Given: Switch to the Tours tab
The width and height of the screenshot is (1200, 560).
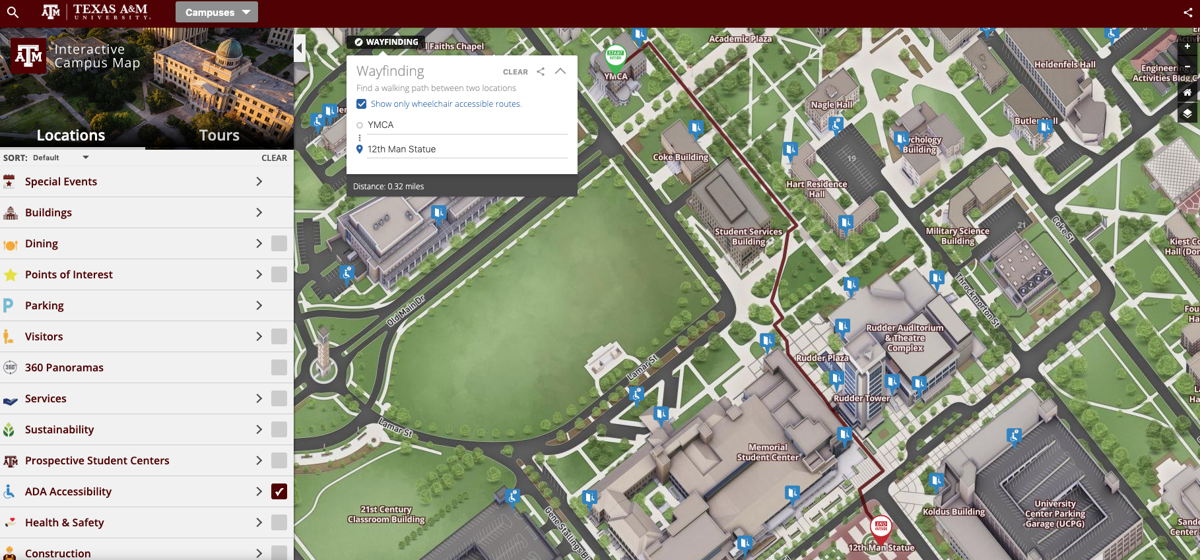Looking at the screenshot, I should [219, 136].
